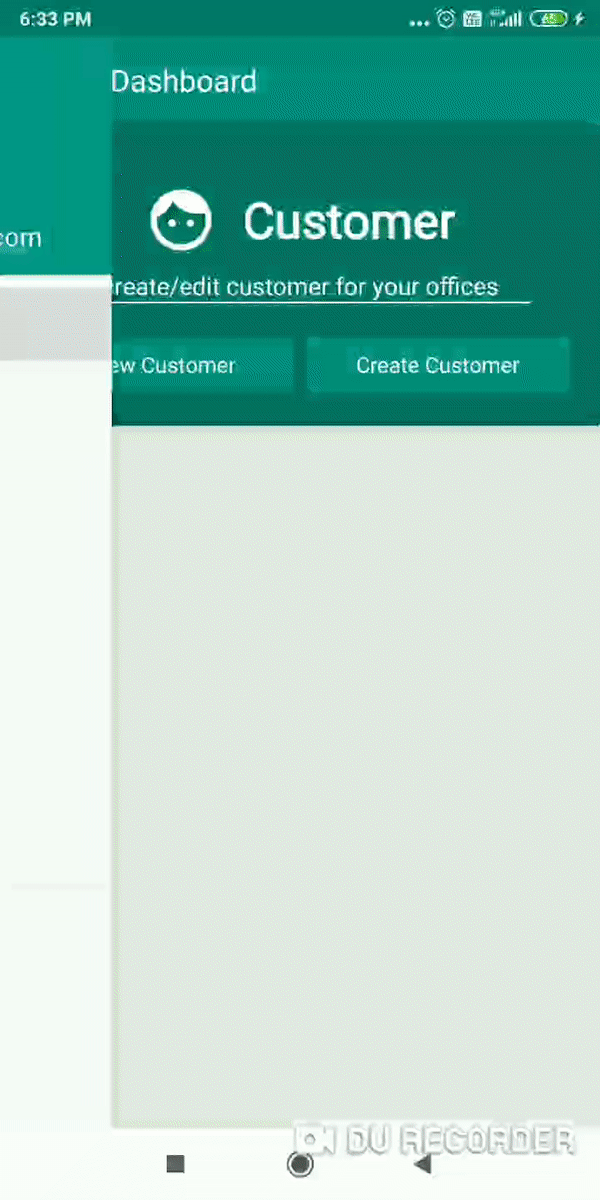Tap the email text ending in 'com' in drawer

point(21,238)
